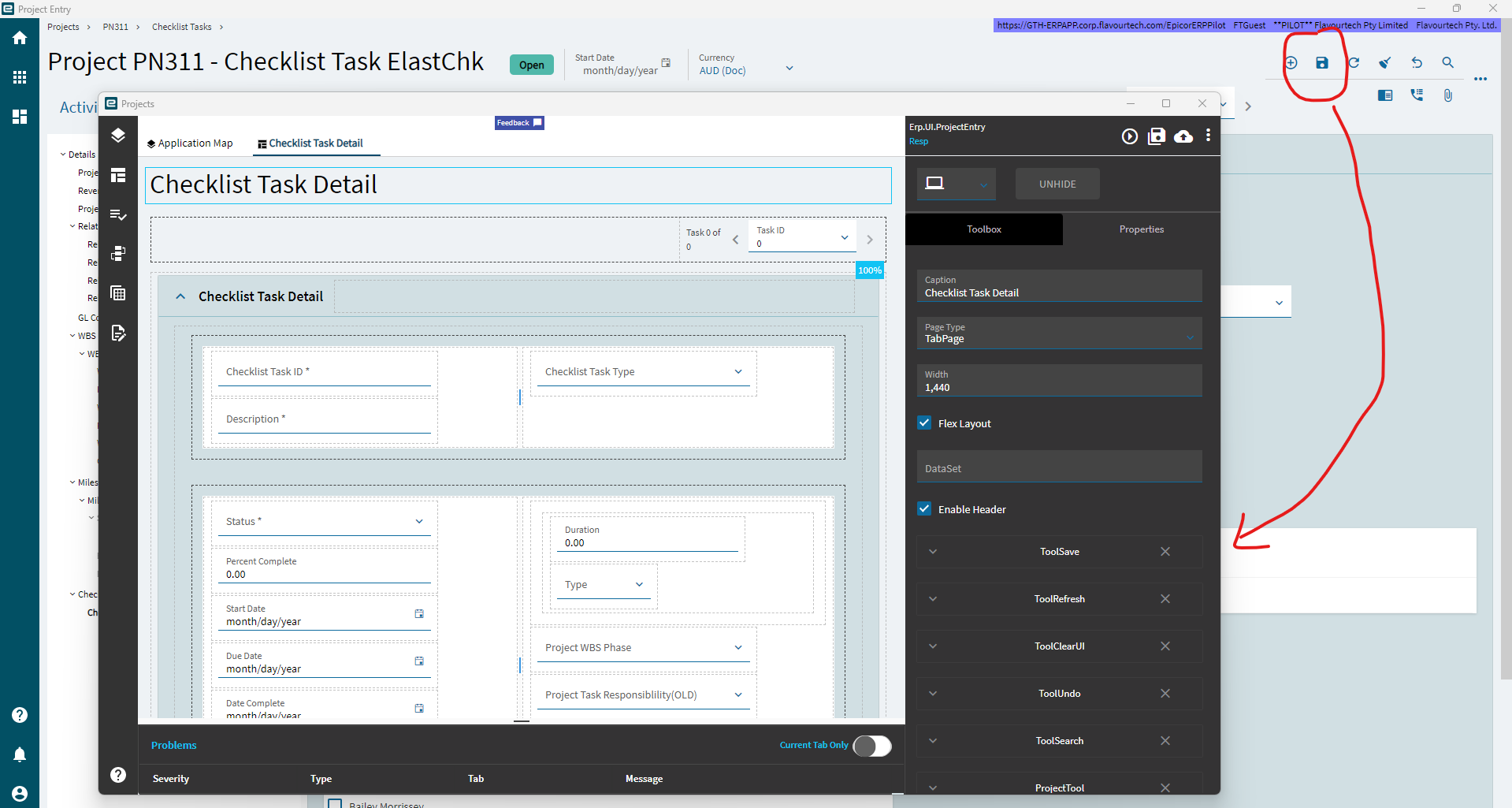Toggle the Flex Layout checkbox
The height and width of the screenshot is (808, 1512).
point(924,423)
